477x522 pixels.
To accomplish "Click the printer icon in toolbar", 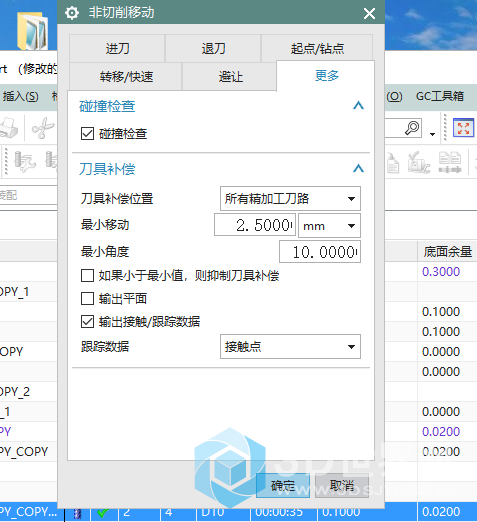I will [9, 128].
